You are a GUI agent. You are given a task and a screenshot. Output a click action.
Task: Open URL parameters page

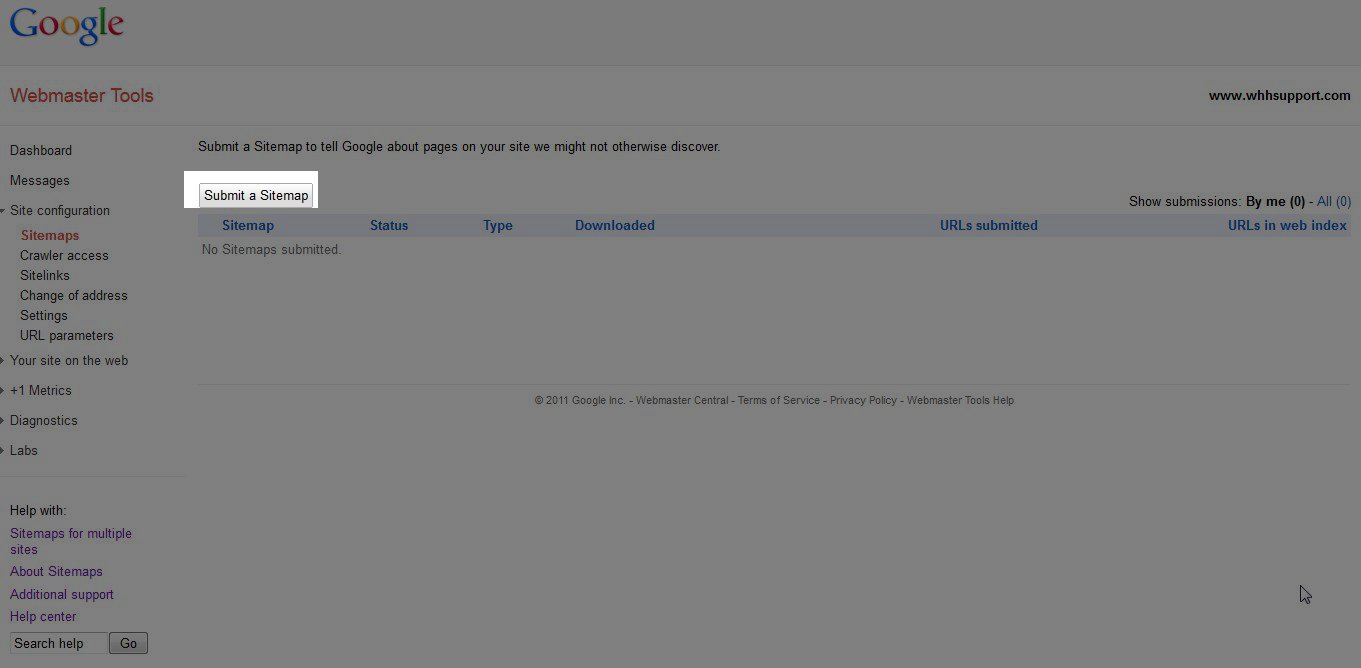pyautogui.click(x=67, y=336)
